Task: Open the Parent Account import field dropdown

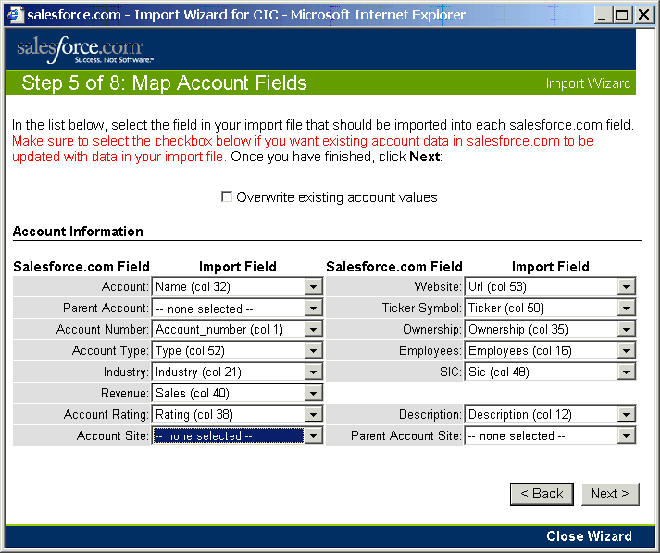Action: [237, 308]
